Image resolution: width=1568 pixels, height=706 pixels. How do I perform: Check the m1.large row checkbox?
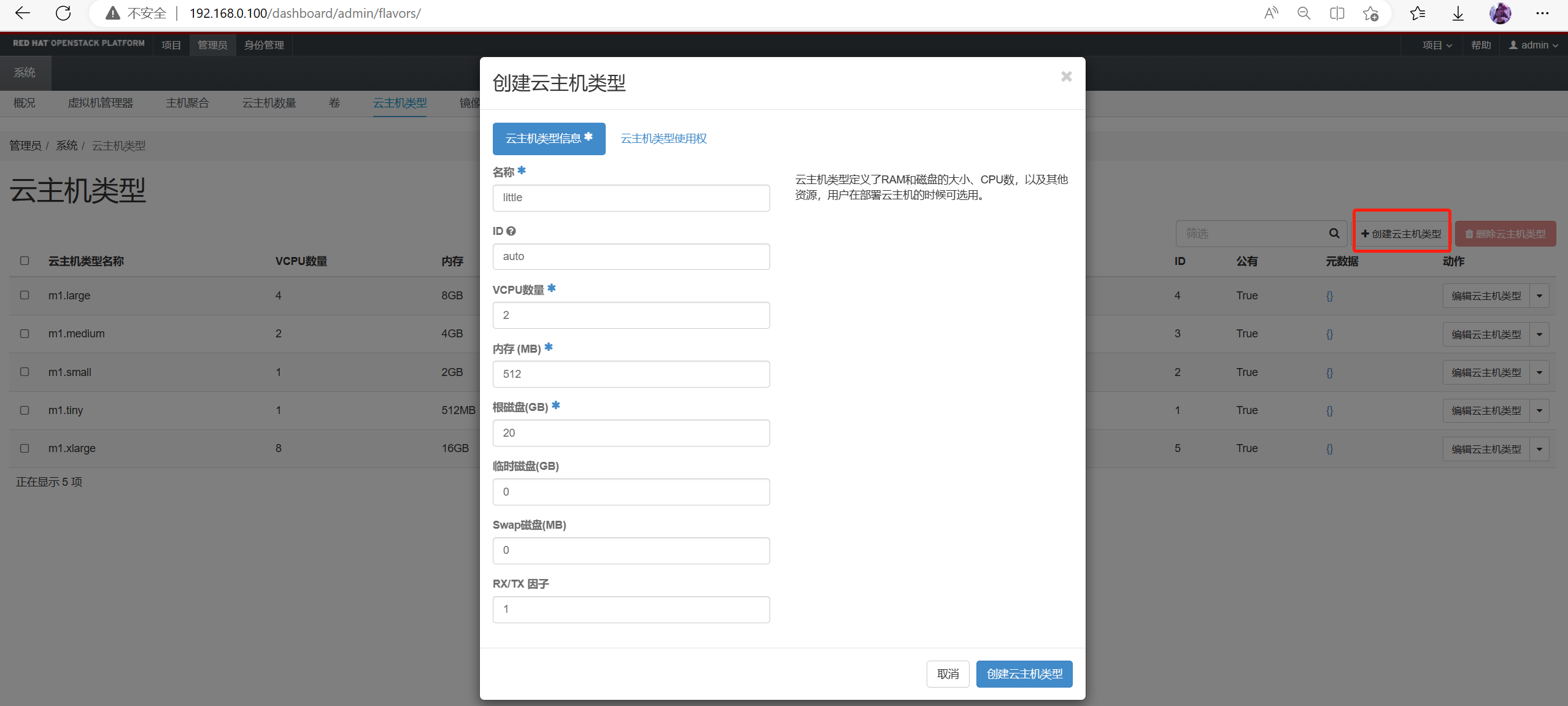[x=25, y=295]
